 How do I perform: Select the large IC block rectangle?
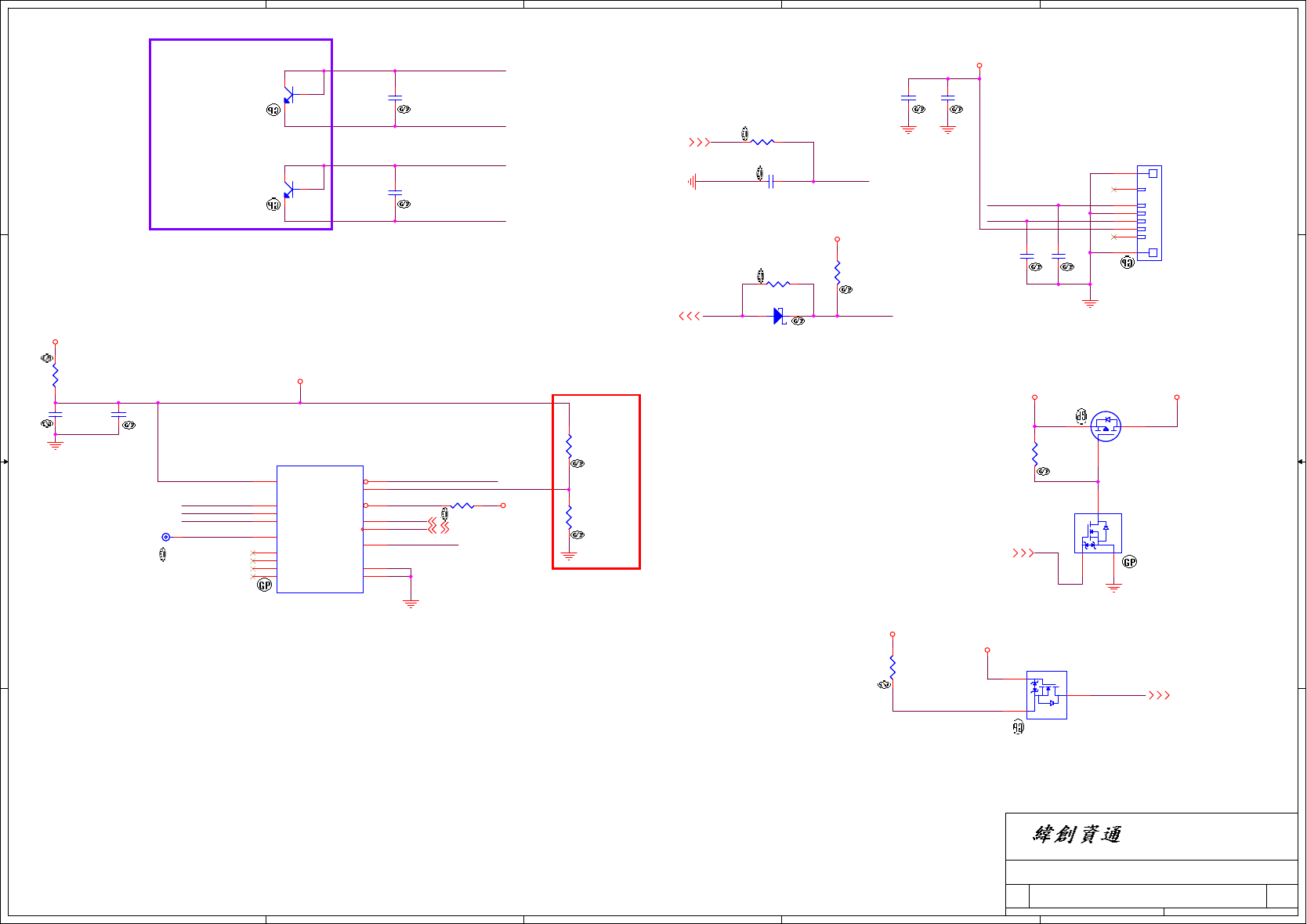pos(320,529)
